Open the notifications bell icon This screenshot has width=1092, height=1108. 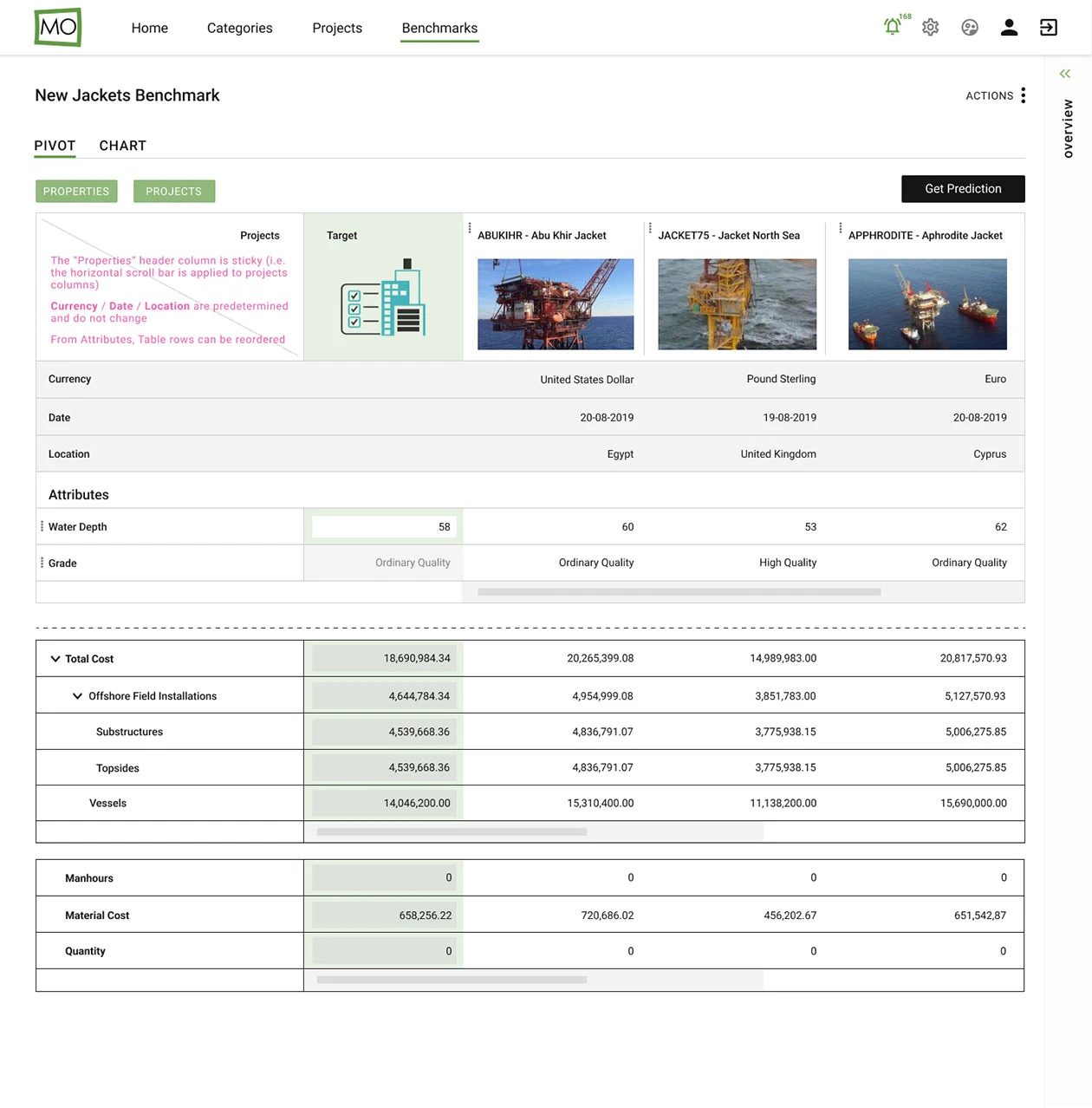(x=893, y=27)
